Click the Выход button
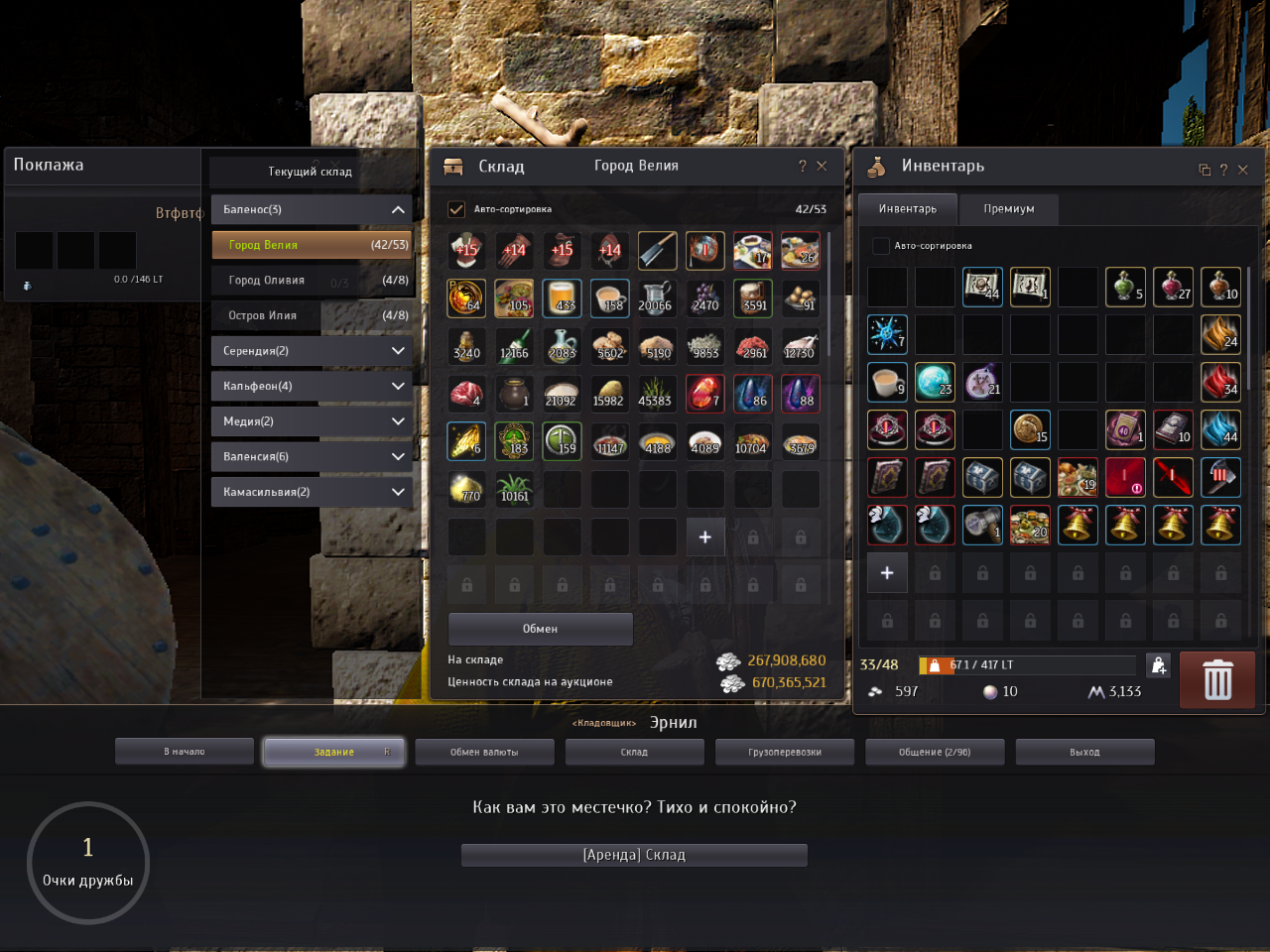The width and height of the screenshot is (1270, 952). tap(1084, 752)
